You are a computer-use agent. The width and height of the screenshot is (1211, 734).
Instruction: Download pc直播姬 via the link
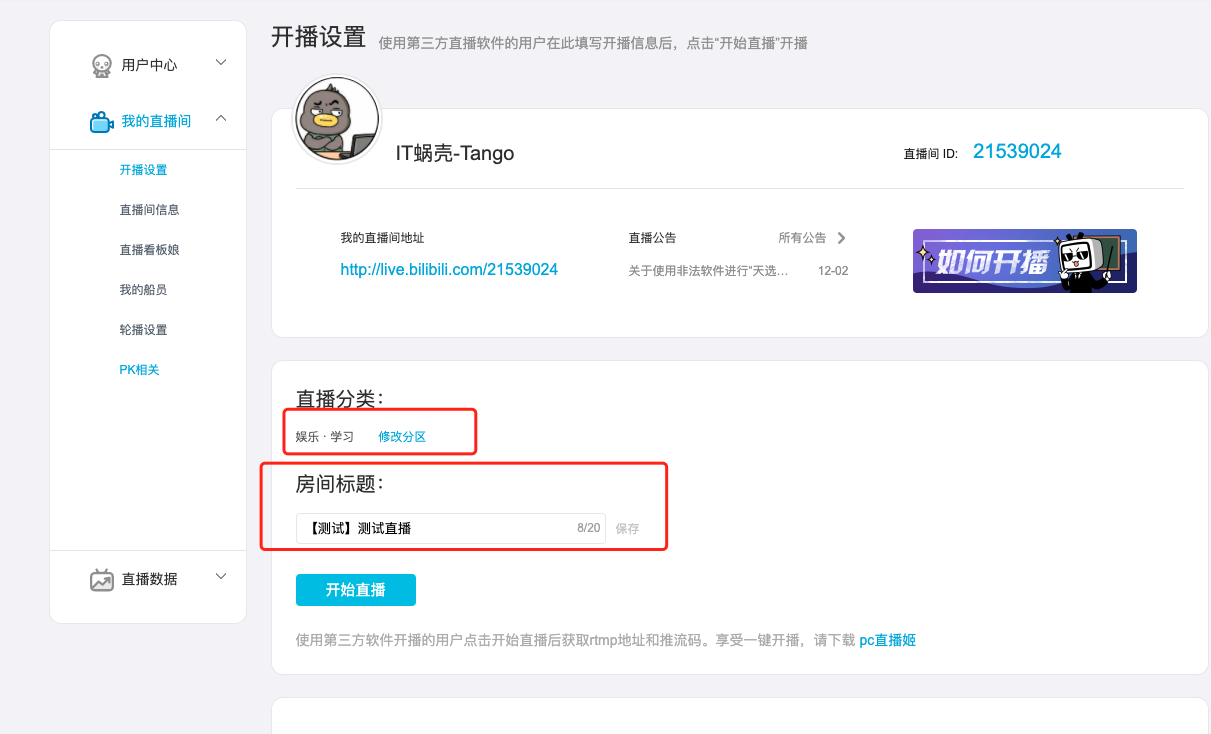click(x=887, y=640)
